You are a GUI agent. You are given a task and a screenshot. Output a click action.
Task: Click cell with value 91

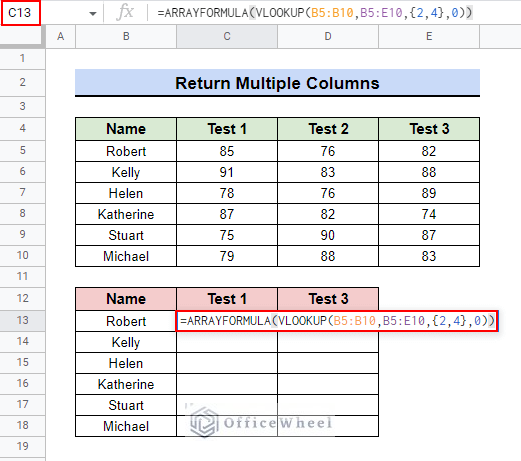tap(227, 172)
